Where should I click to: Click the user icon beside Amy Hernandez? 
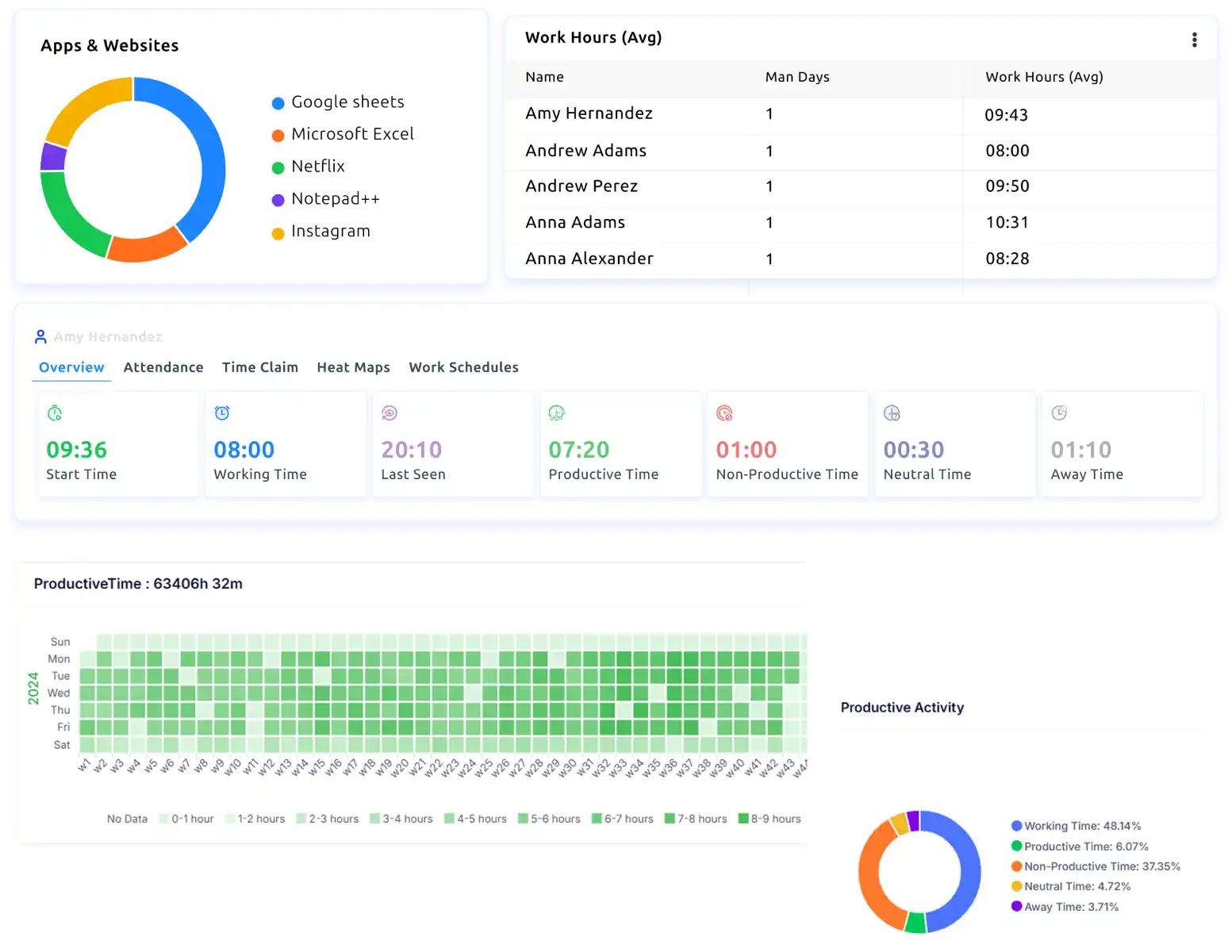point(40,336)
